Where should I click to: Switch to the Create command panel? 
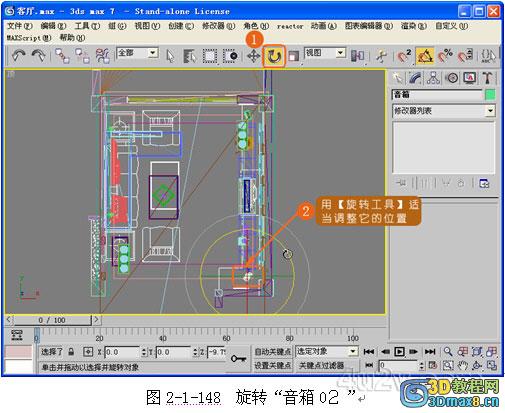[x=397, y=78]
